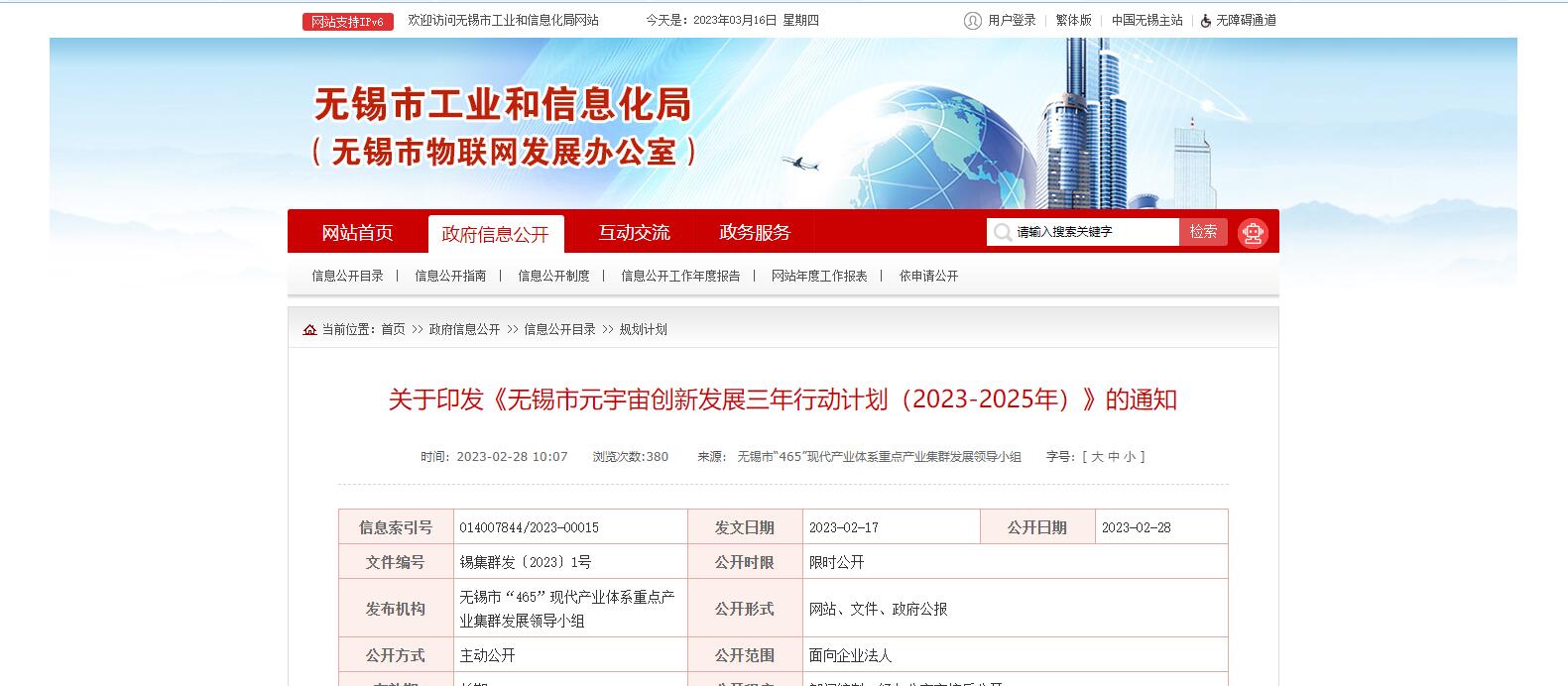The width and height of the screenshot is (1568, 686).
Task: Open 信息公开工作年度报告 link
Action: click(680, 277)
